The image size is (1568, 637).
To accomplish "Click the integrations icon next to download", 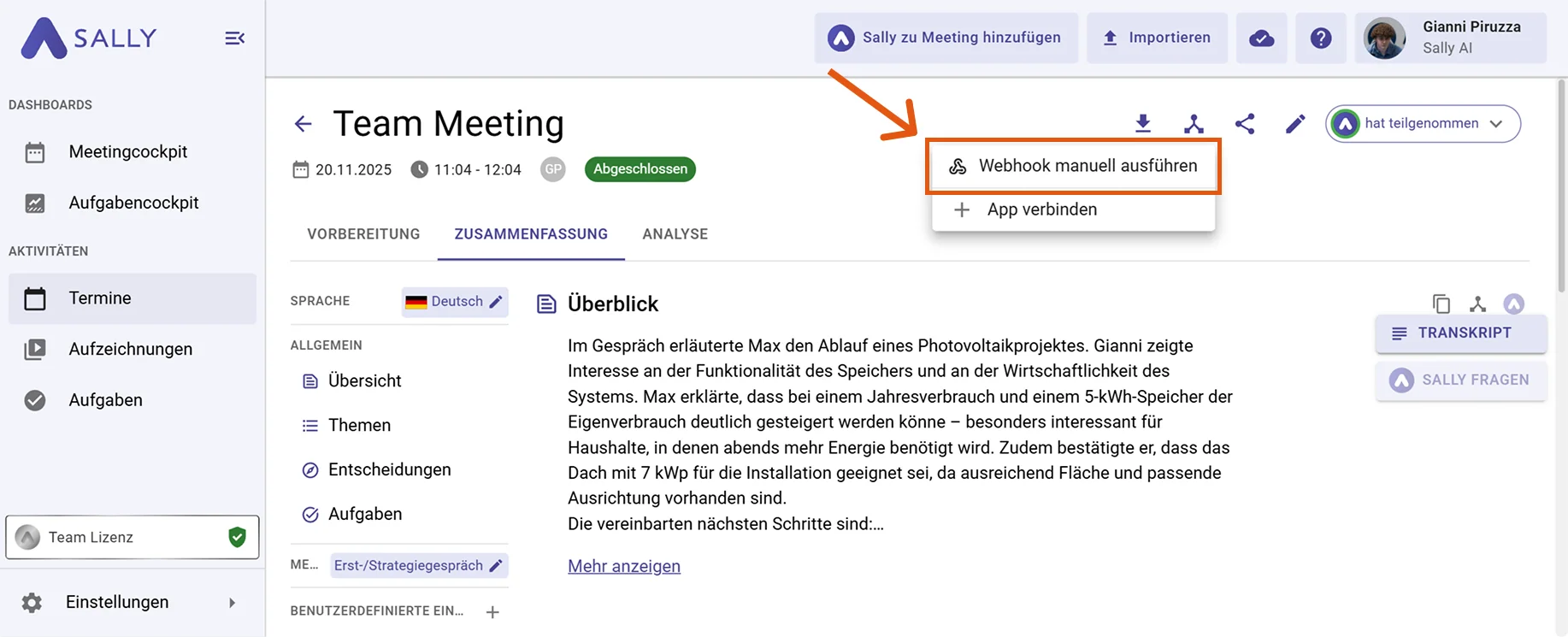I will pyautogui.click(x=1194, y=123).
